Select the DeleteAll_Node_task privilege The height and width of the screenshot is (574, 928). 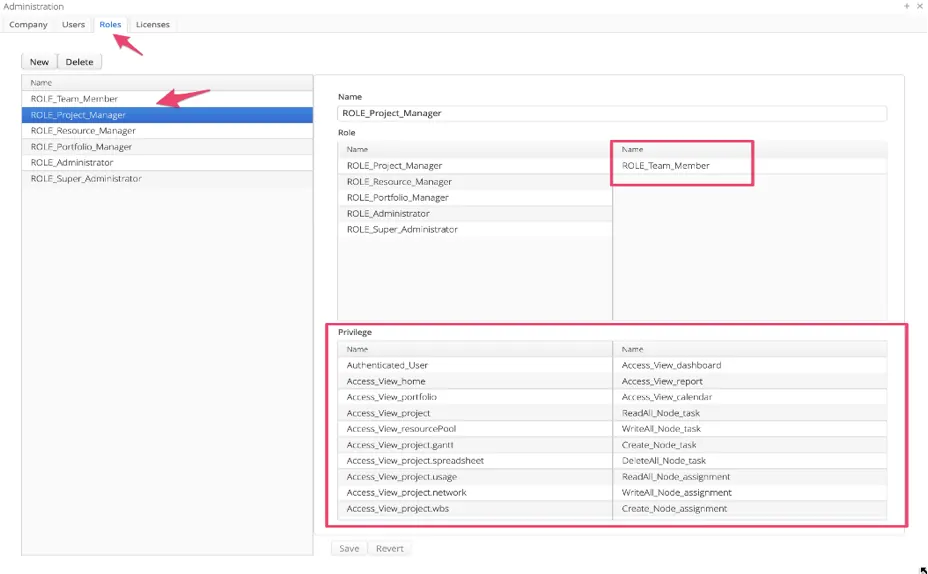pyautogui.click(x=750, y=461)
